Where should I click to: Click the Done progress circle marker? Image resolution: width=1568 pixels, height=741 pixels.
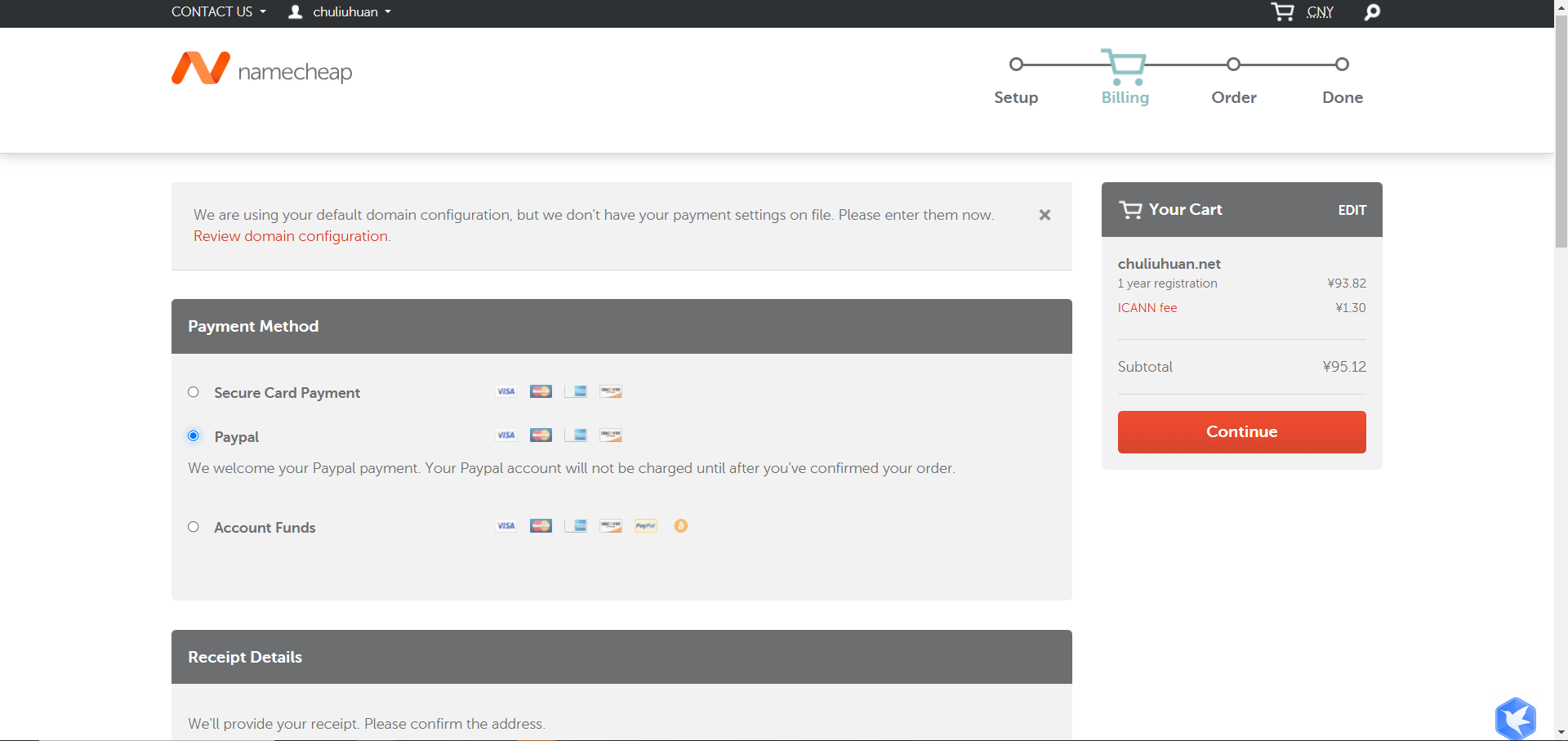pos(1342,64)
